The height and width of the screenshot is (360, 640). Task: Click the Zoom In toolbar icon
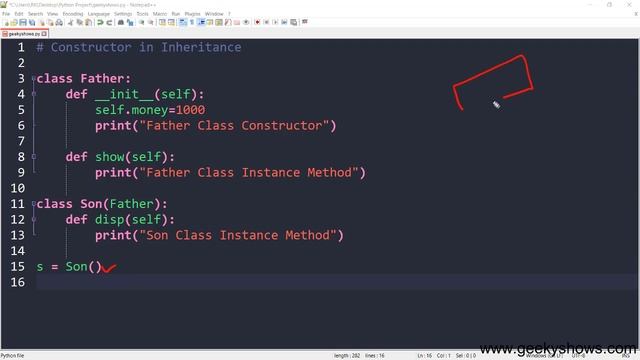[142, 22]
